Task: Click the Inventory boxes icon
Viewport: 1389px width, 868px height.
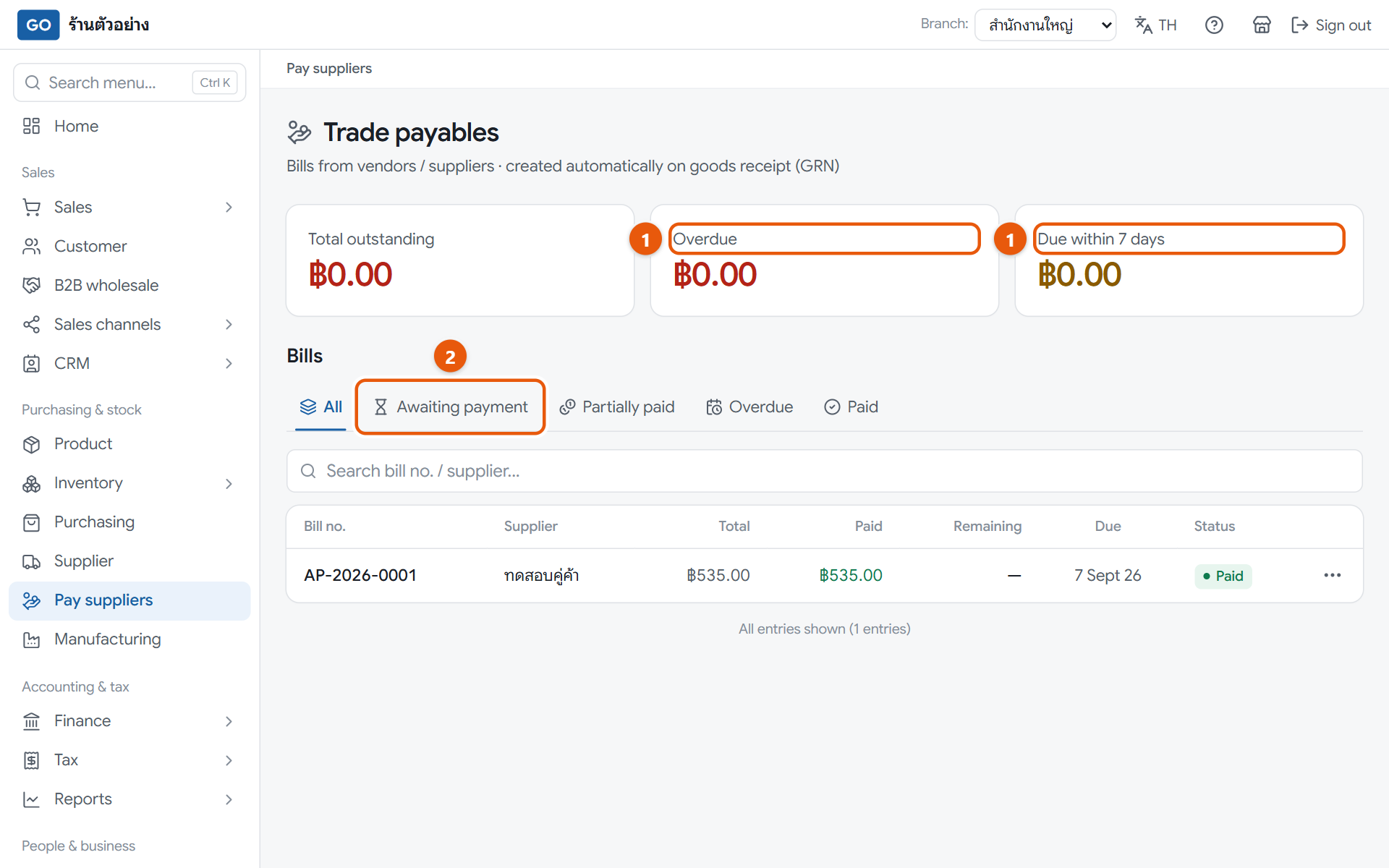Action: pyautogui.click(x=31, y=483)
